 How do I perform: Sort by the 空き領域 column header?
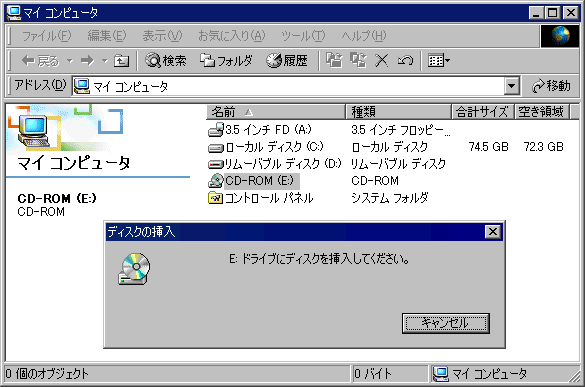pos(542,112)
